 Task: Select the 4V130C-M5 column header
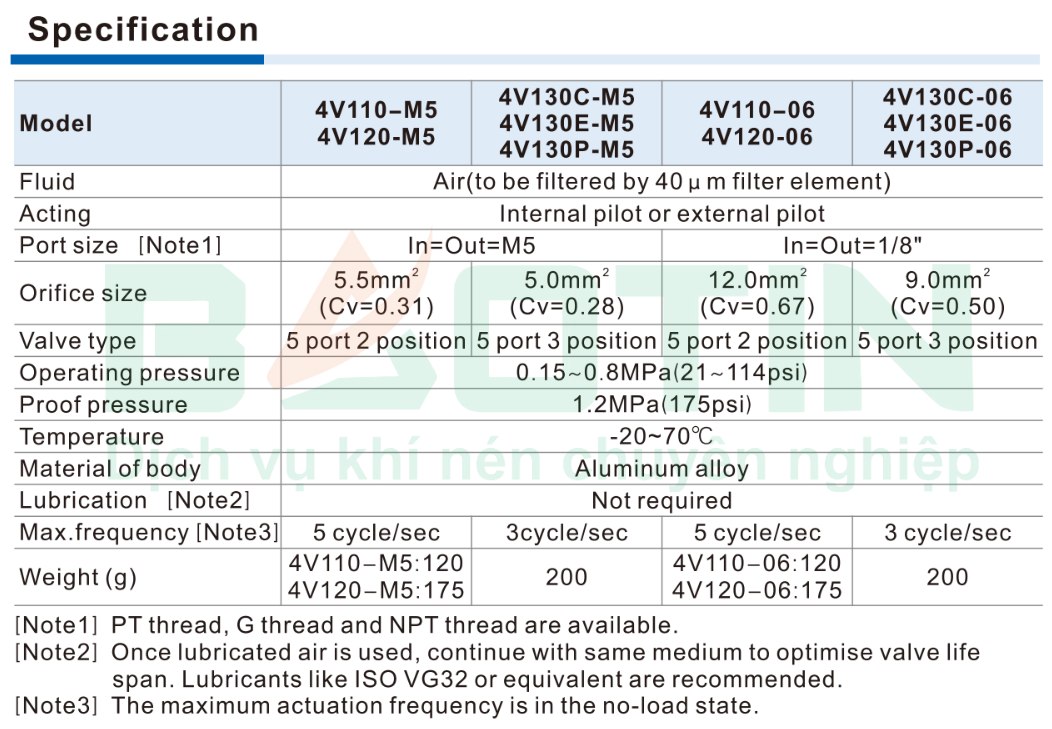click(x=566, y=98)
